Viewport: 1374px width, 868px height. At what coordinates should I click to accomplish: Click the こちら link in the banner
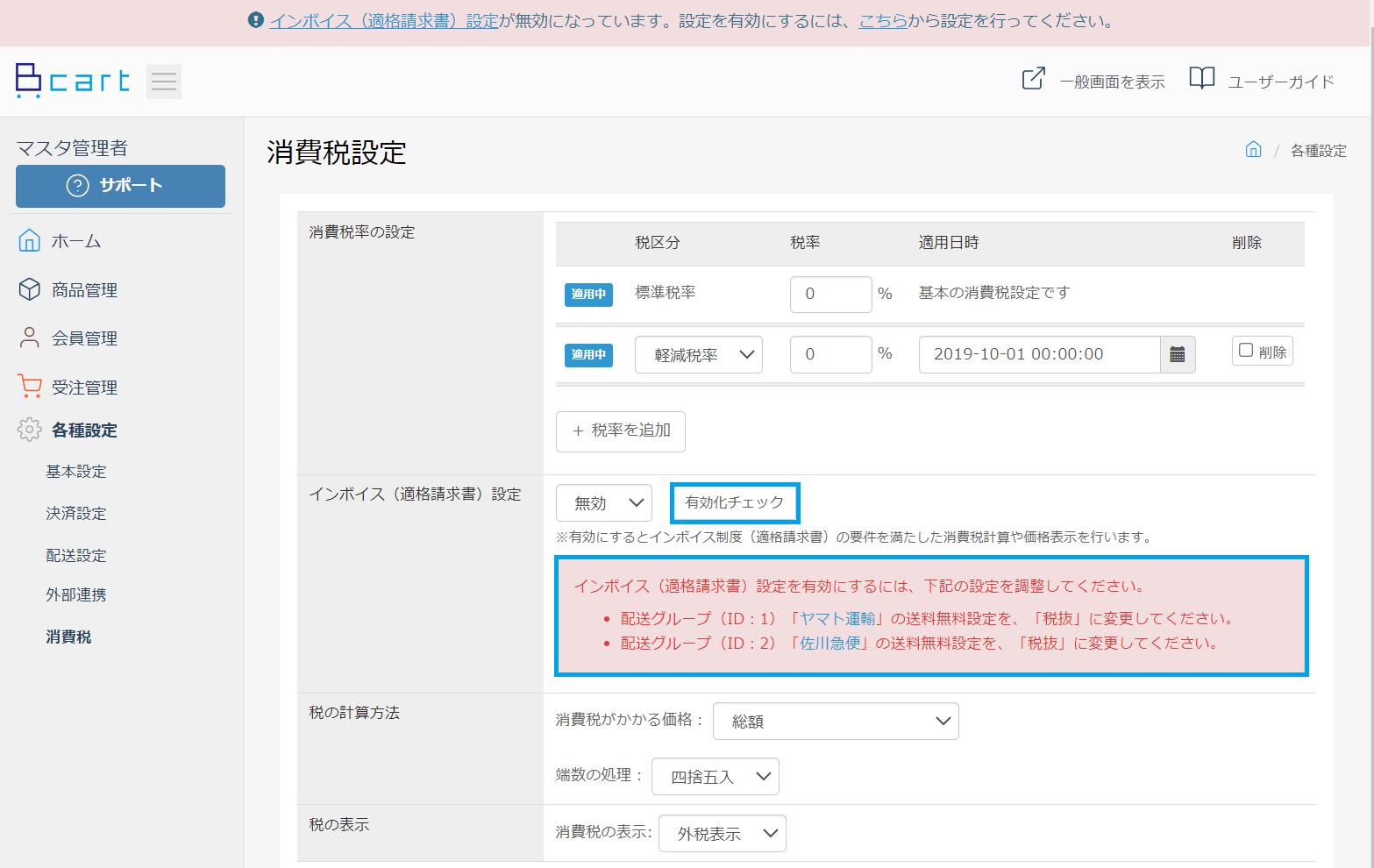883,21
